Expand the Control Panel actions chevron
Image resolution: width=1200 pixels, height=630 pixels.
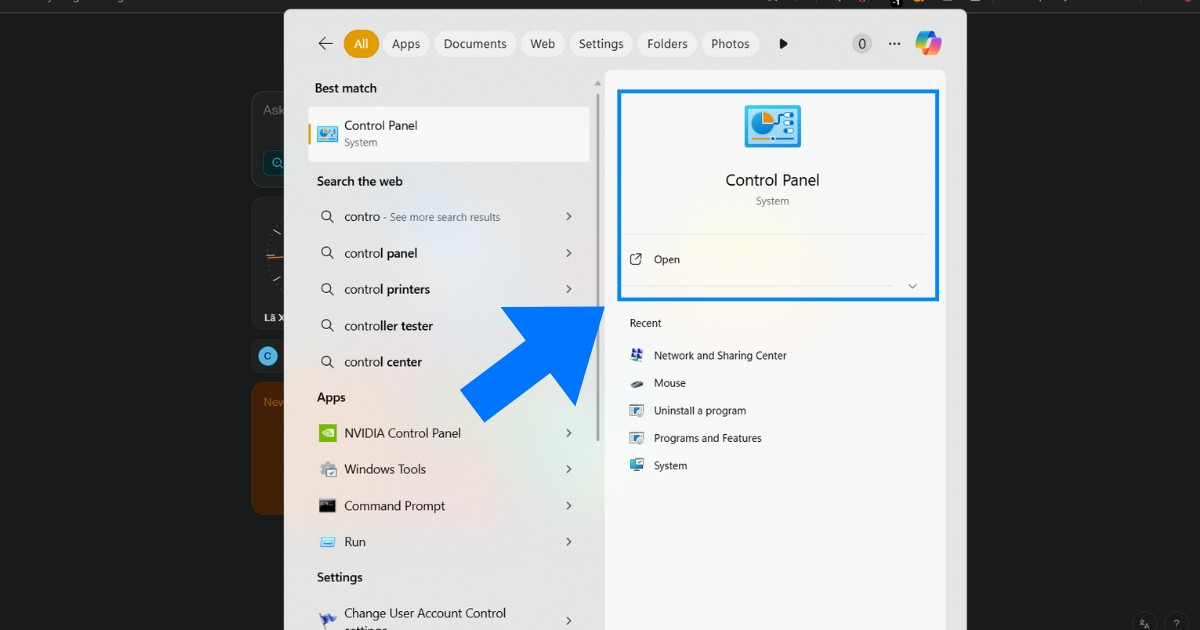tap(912, 285)
